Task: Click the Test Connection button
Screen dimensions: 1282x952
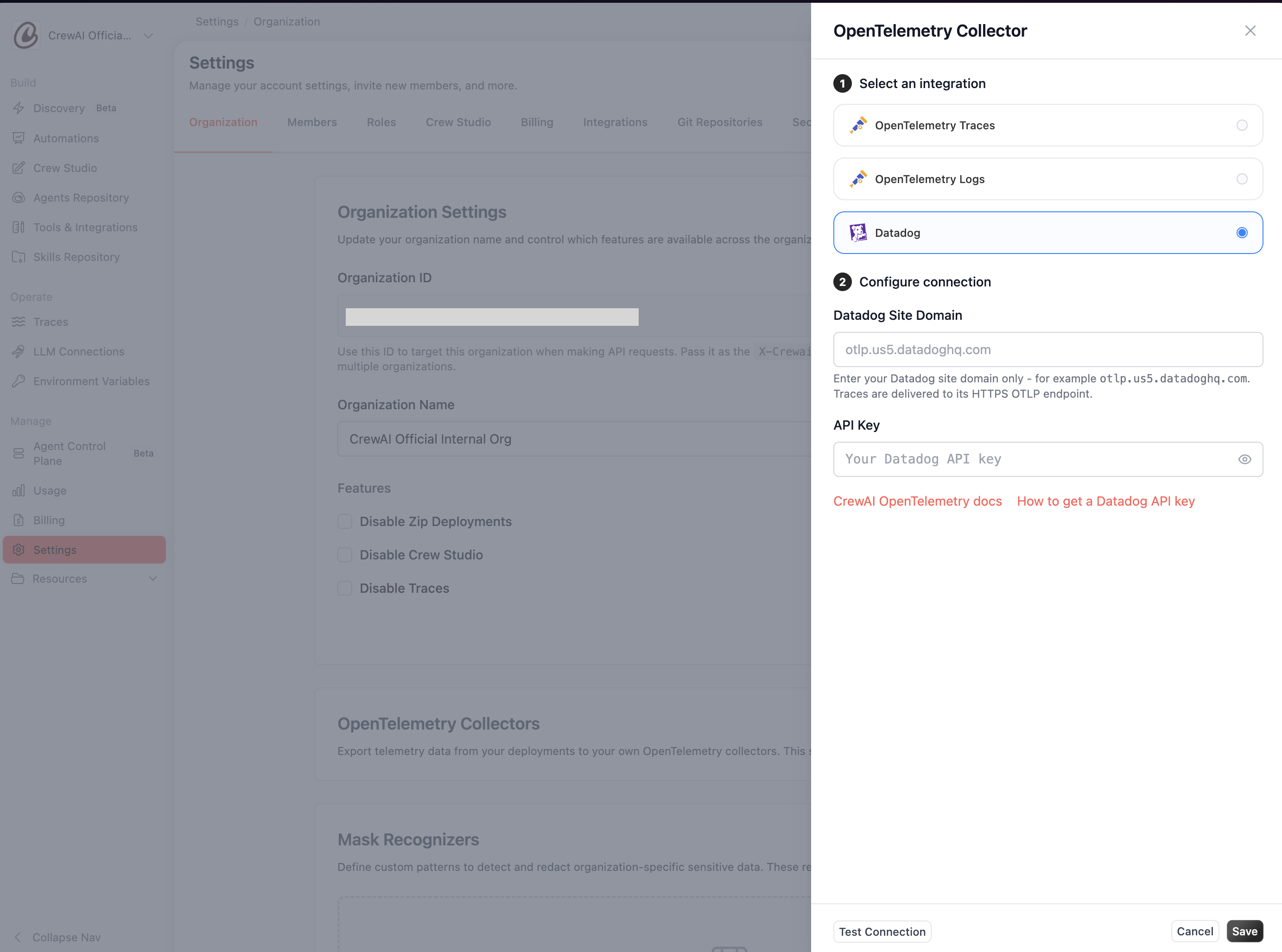Action: (x=882, y=931)
